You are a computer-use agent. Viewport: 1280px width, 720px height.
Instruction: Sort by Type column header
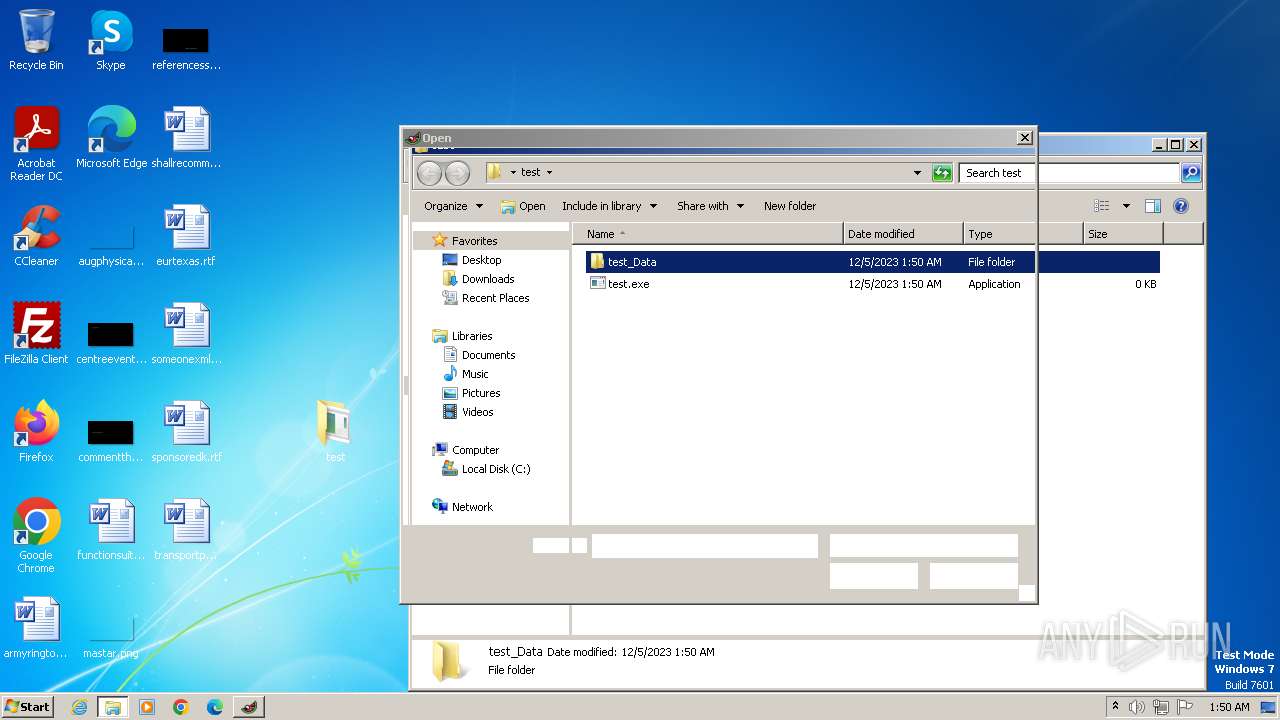click(1023, 234)
